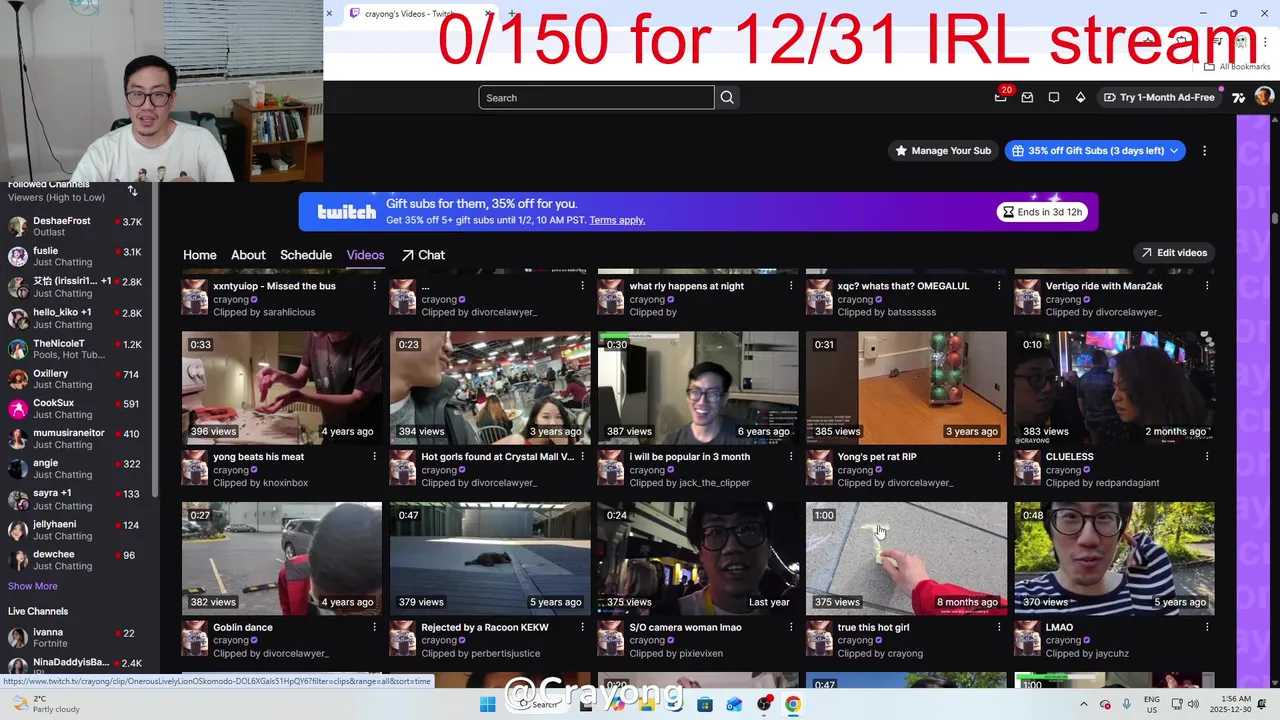Switch to the Schedule channel tab

pos(306,255)
